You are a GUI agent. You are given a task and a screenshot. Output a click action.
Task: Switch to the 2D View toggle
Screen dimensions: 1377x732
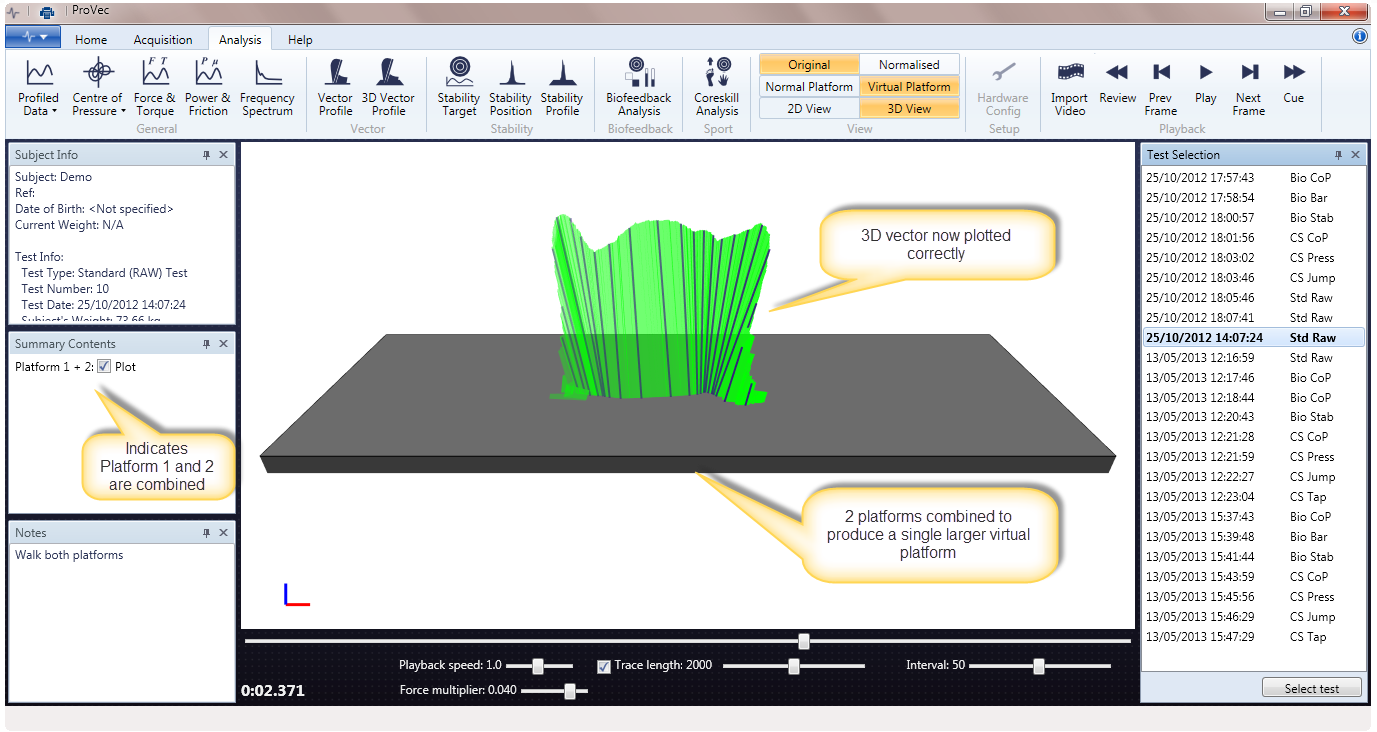pyautogui.click(x=809, y=109)
